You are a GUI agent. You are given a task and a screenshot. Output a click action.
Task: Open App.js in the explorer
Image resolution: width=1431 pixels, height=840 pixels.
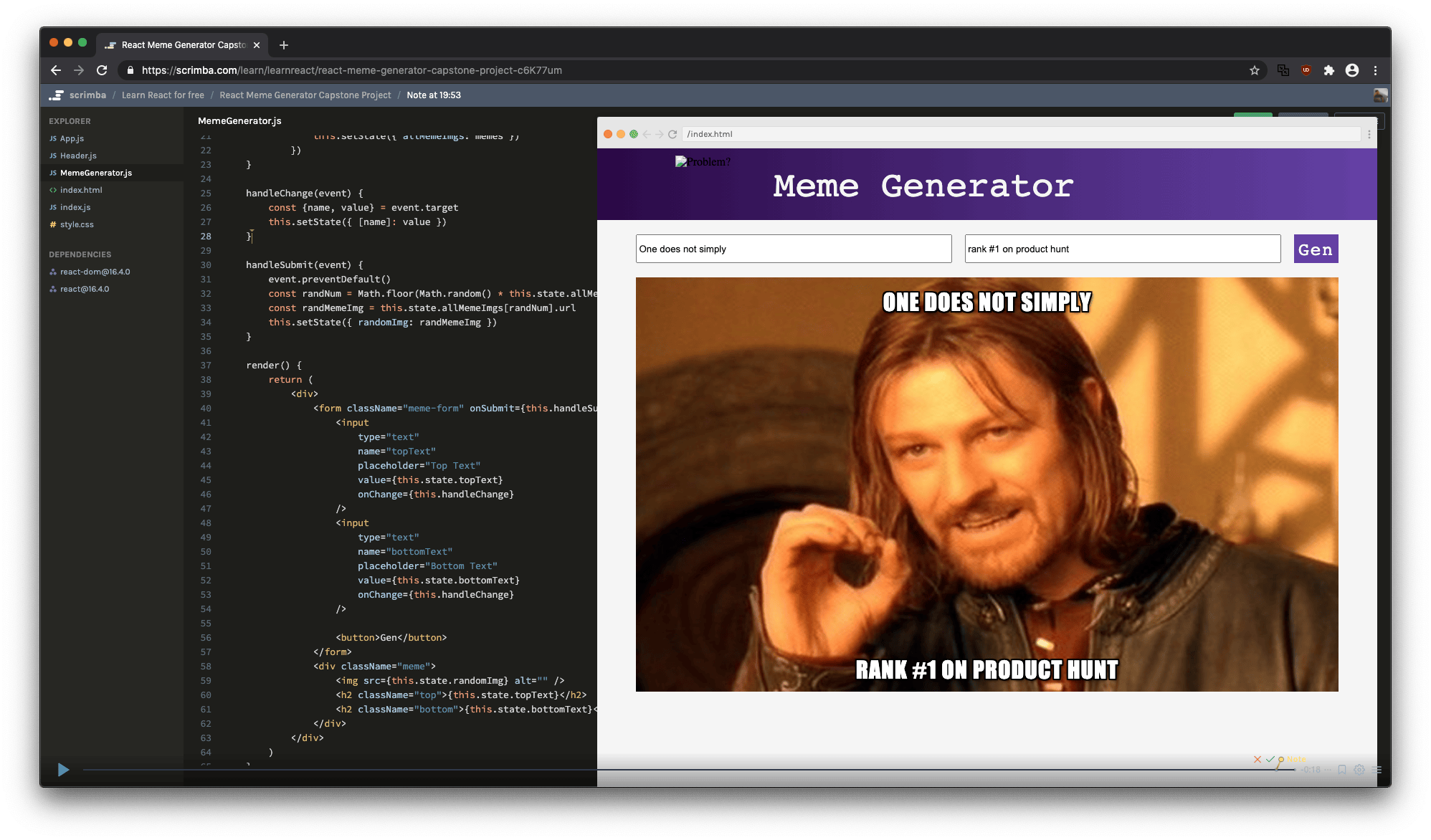point(72,138)
